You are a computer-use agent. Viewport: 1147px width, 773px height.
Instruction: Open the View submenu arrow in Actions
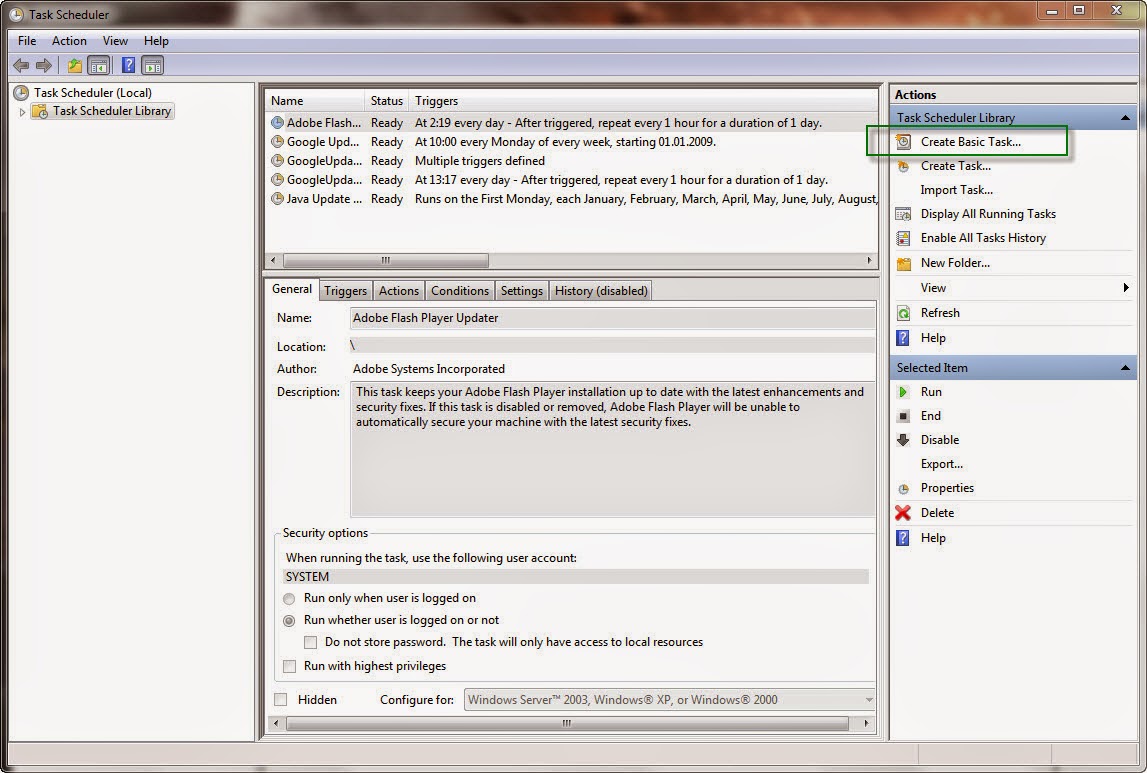(1126, 288)
